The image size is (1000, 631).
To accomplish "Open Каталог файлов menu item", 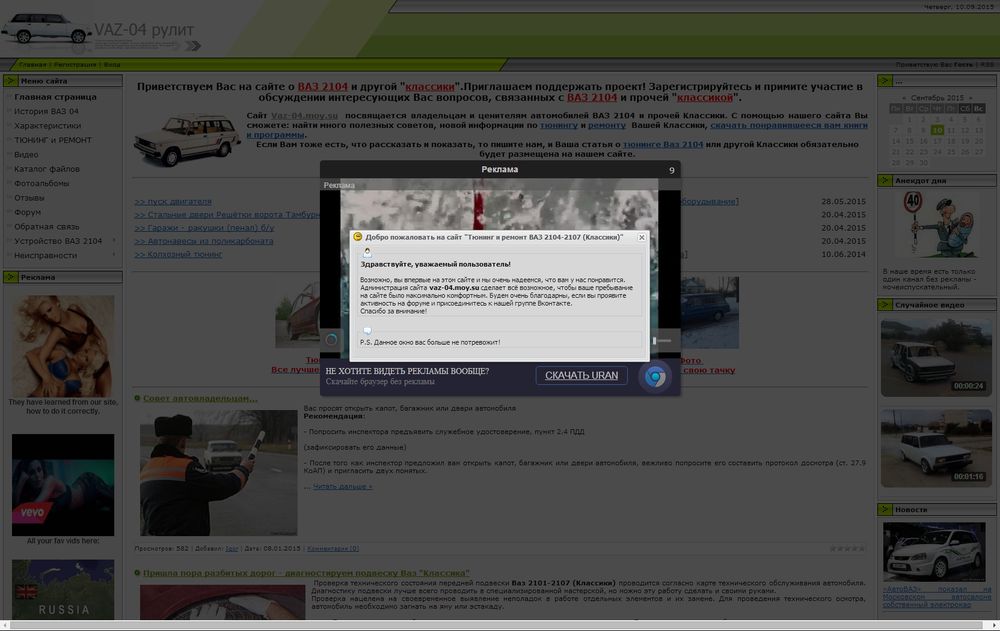I will tap(47, 169).
